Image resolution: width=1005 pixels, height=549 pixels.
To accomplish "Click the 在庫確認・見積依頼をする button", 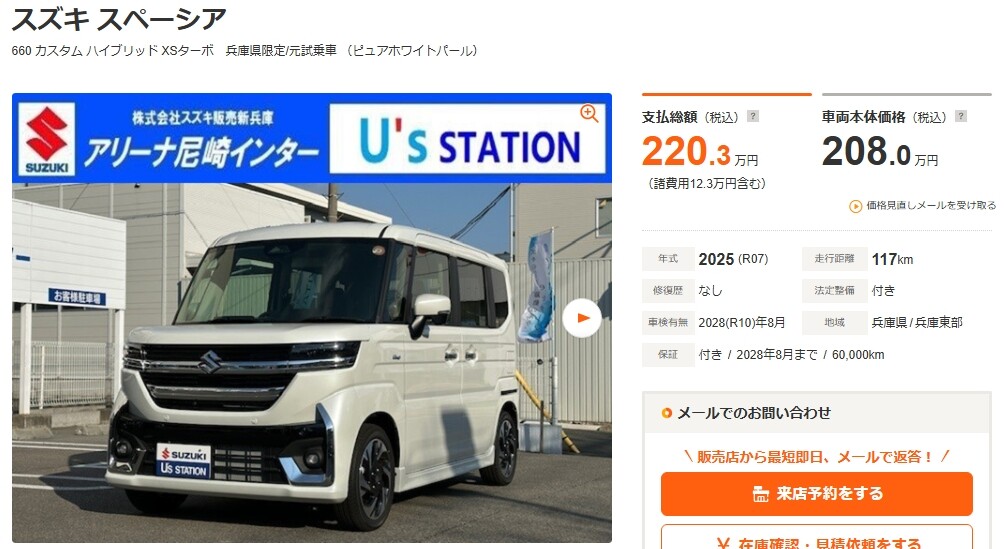I will click(x=817, y=537).
